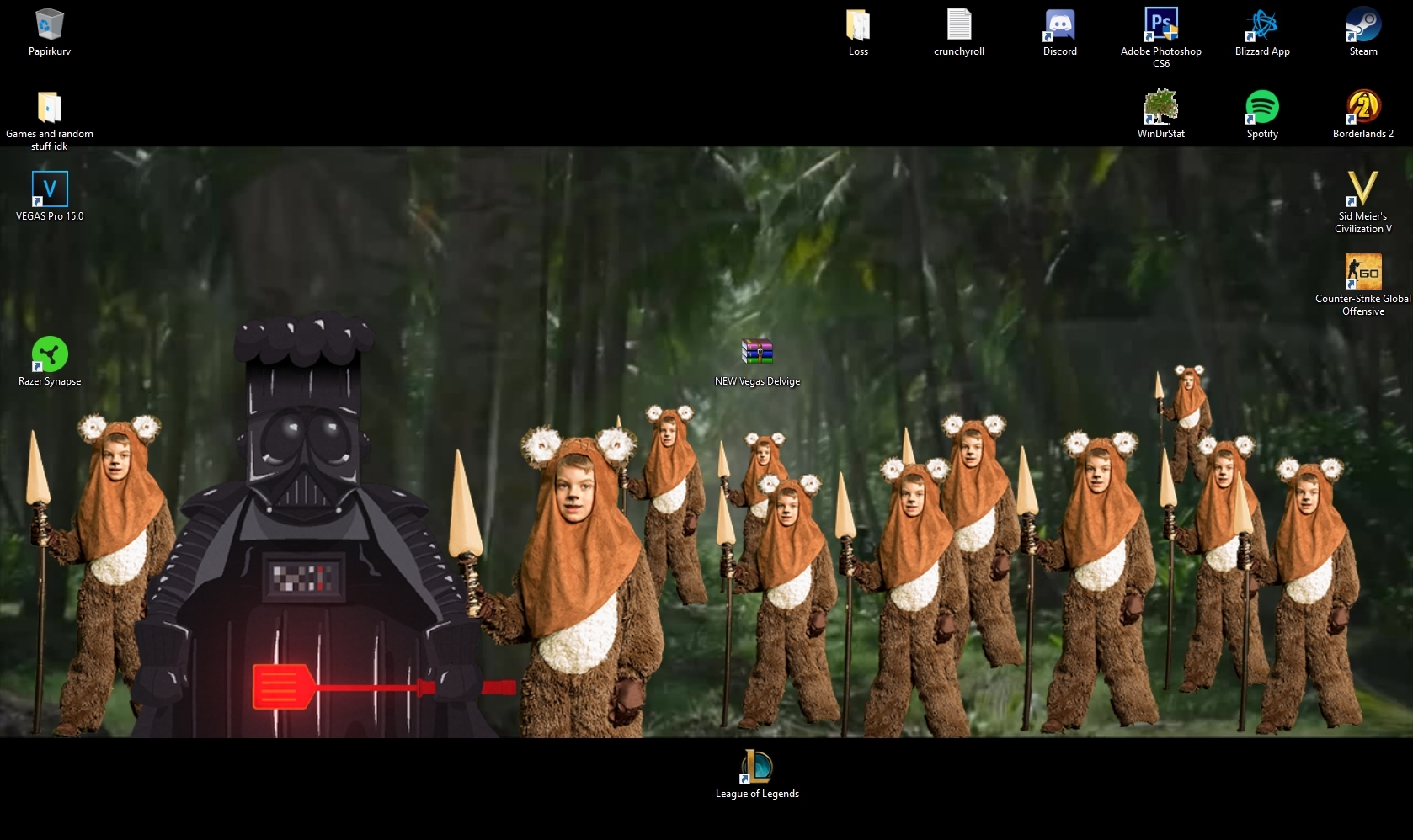This screenshot has height=840, width=1413.
Task: Select the Blizzard App shortcut icon
Action: coord(1262,24)
